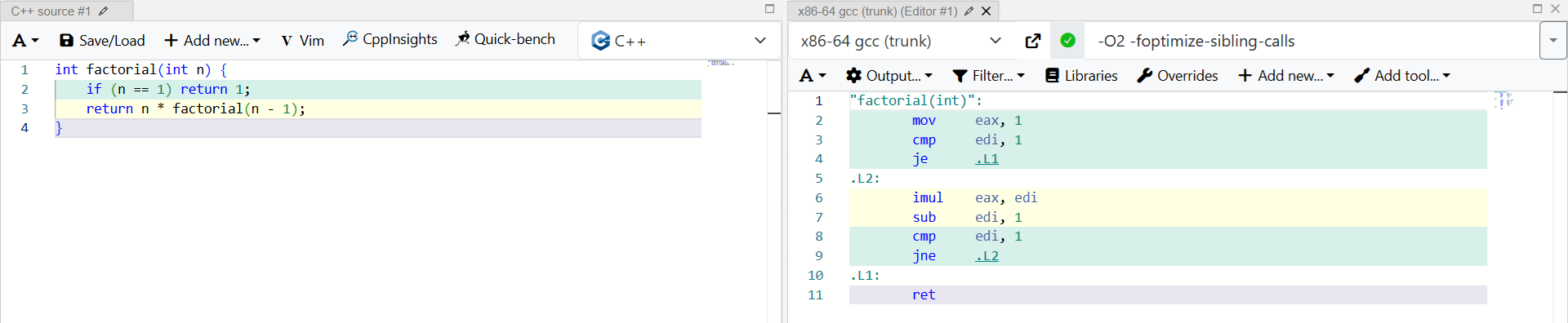Expand compiler options dropdown arrow
The image size is (1568, 323).
pyautogui.click(x=1552, y=41)
